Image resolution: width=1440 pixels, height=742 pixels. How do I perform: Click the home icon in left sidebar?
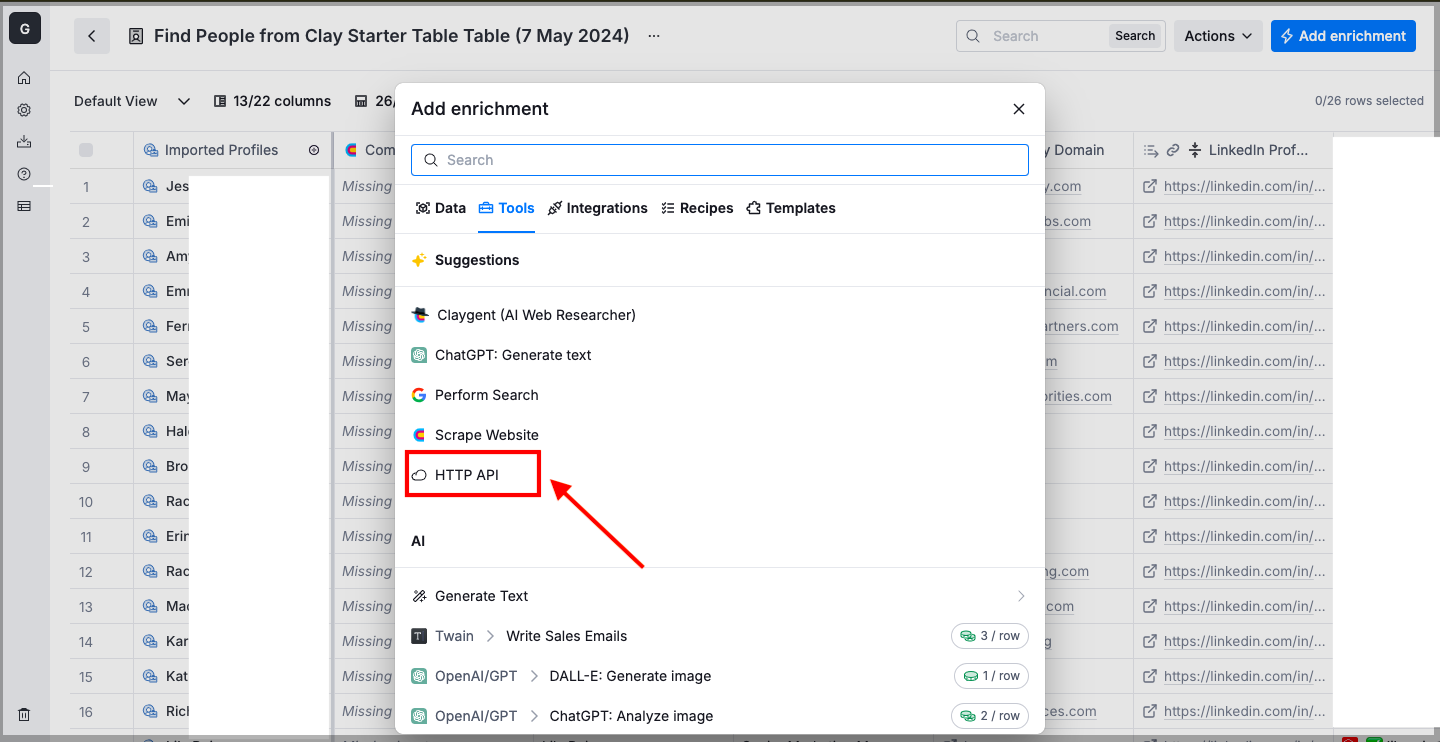24,78
